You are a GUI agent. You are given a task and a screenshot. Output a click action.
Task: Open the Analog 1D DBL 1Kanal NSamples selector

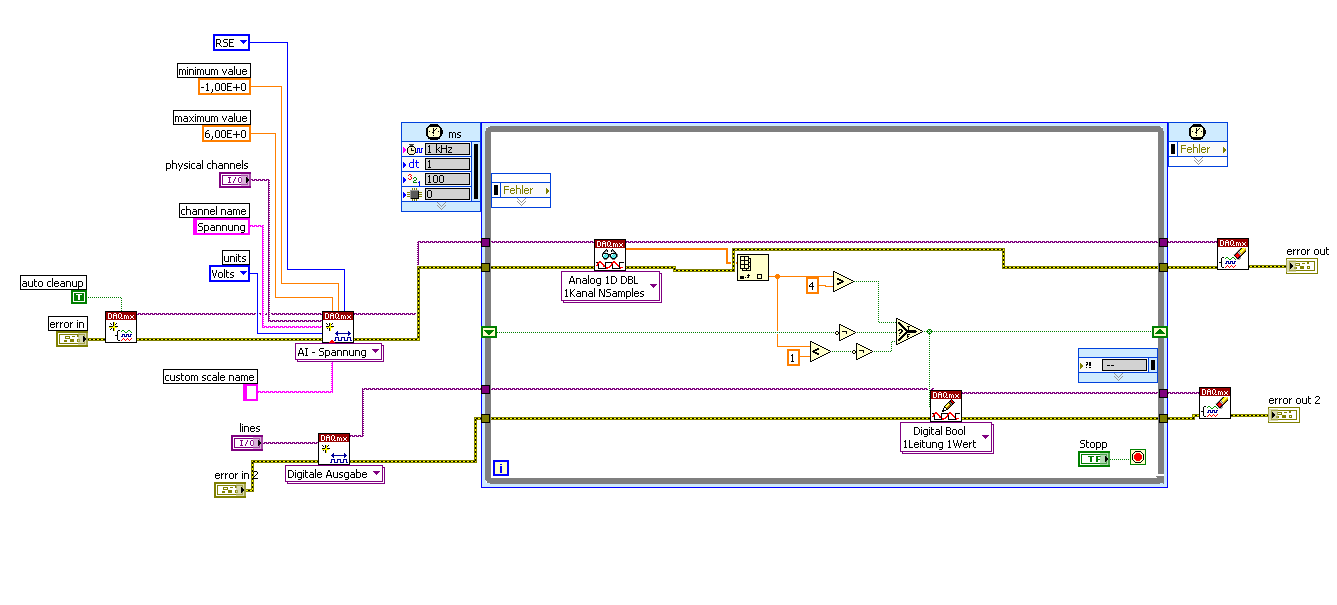610,287
